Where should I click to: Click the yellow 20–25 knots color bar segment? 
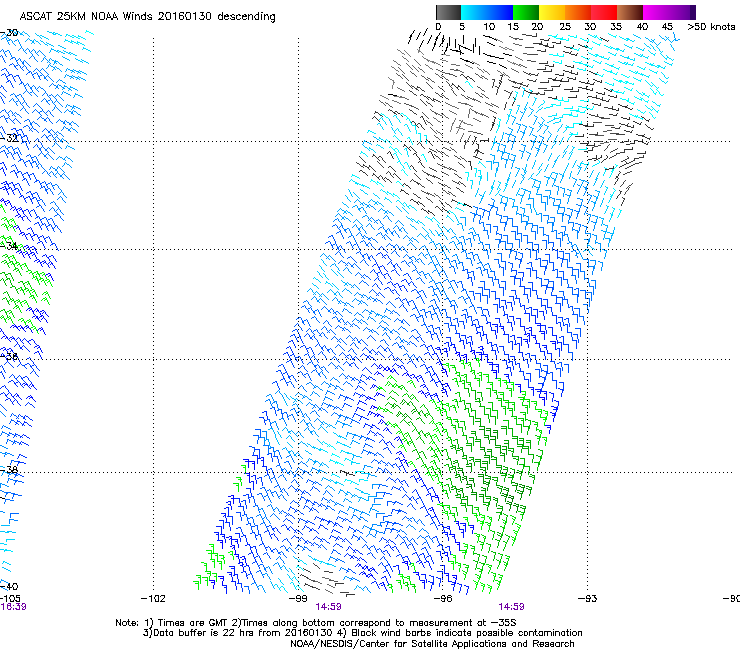click(x=552, y=12)
